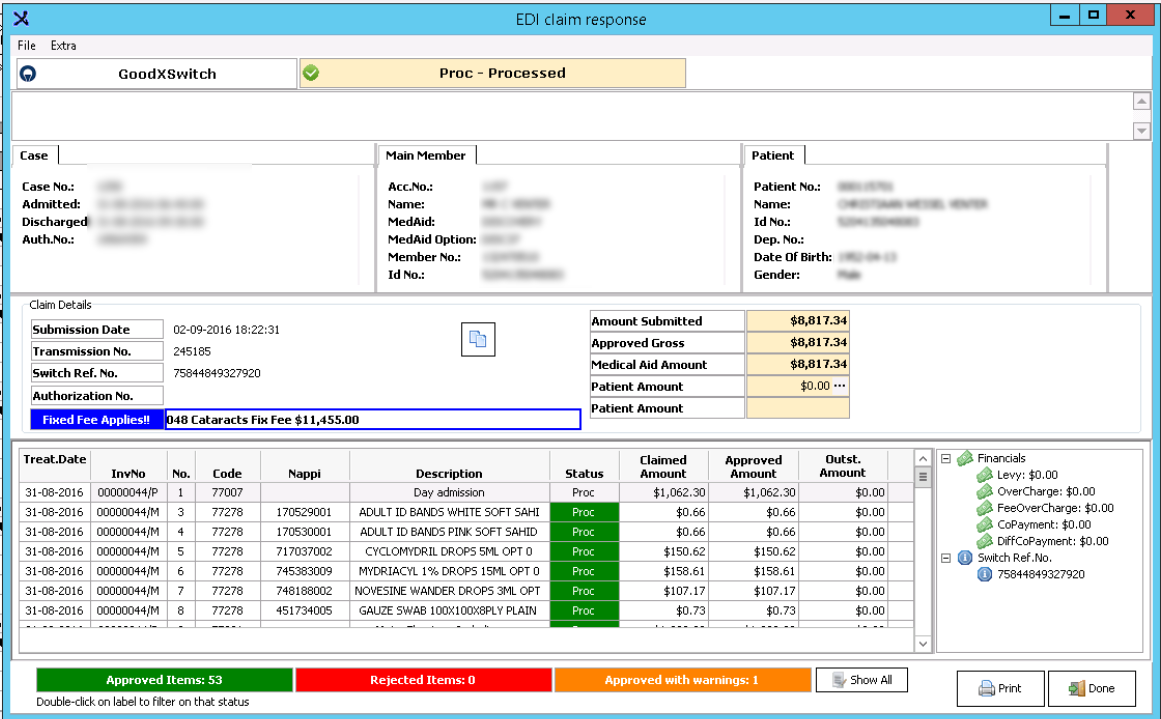Collapse the Switch Ref.No. tree node
This screenshot has width=1161, height=719.
pos(945,558)
